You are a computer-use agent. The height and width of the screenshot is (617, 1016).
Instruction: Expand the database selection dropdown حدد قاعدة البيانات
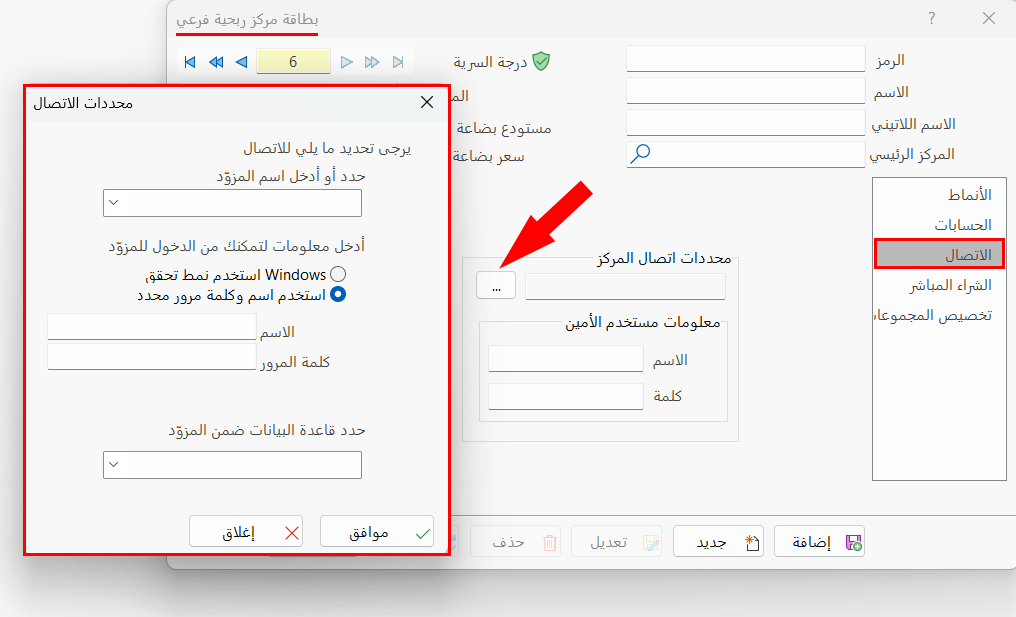111,464
